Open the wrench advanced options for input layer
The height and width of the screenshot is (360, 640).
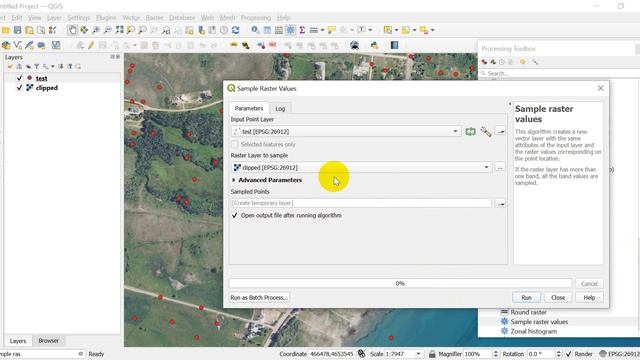pos(486,131)
